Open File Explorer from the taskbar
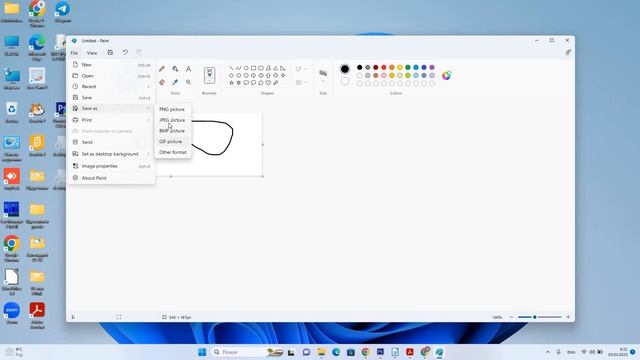 click(x=321, y=352)
